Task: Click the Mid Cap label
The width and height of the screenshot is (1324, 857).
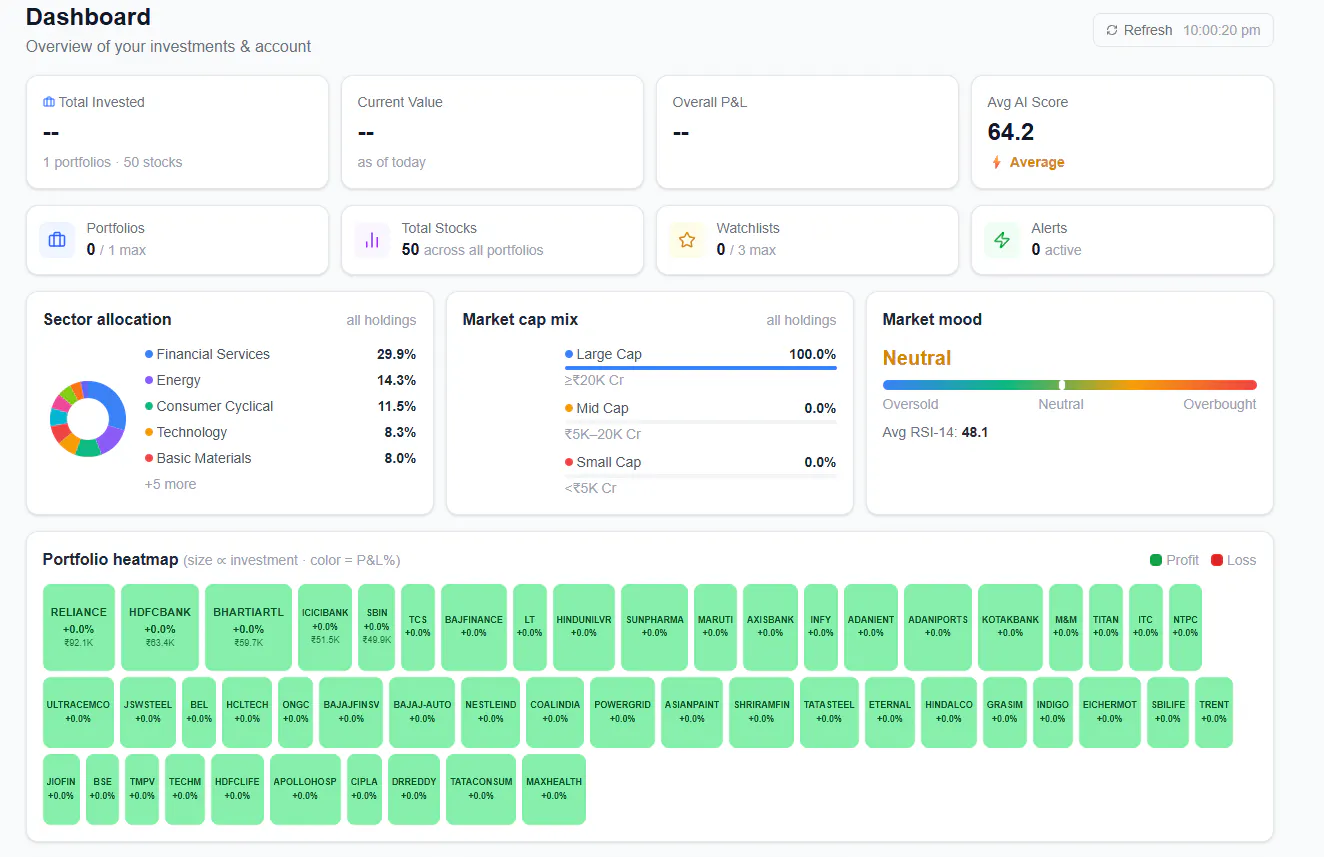Action: coord(602,408)
